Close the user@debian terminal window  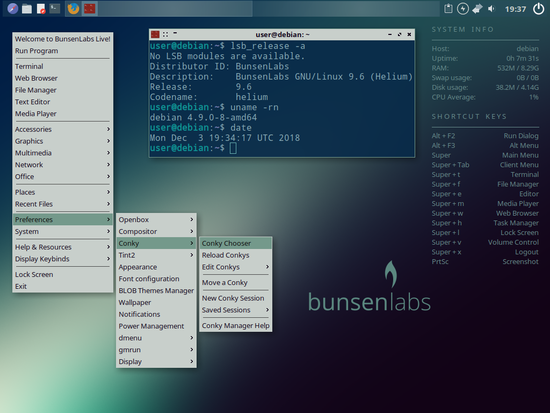(x=409, y=34)
